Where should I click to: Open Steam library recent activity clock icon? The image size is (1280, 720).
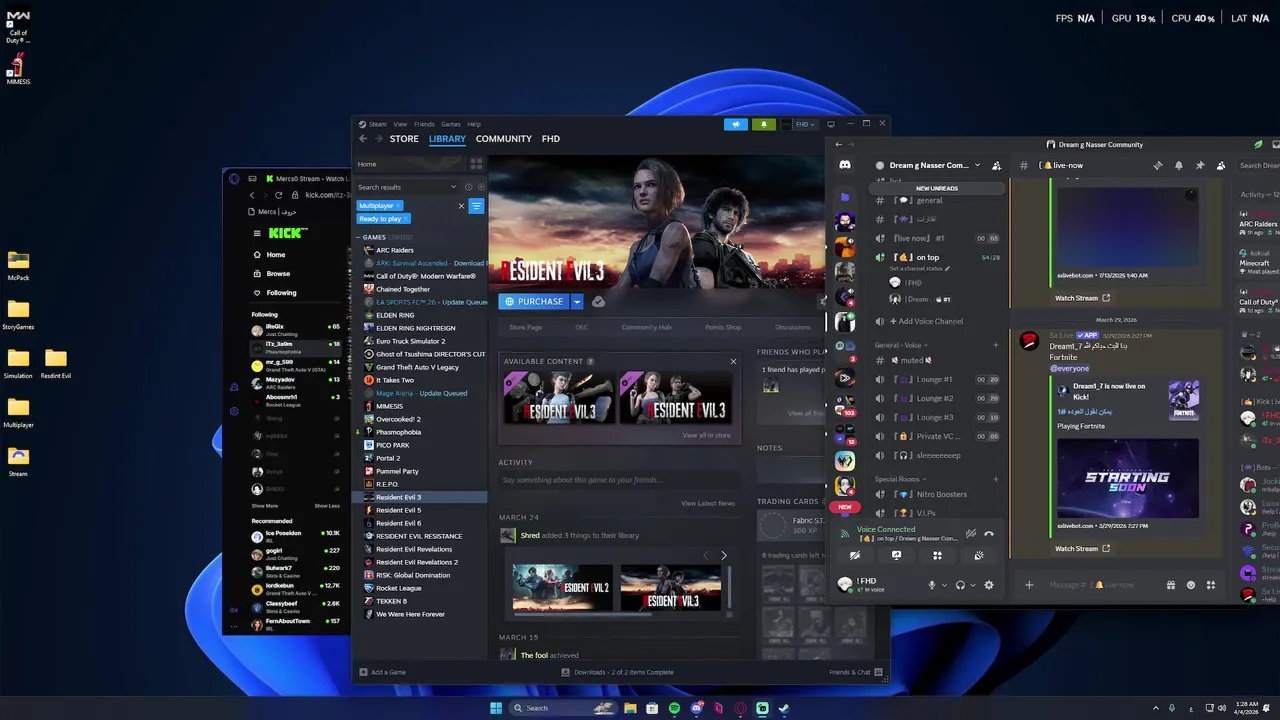tap(468, 187)
